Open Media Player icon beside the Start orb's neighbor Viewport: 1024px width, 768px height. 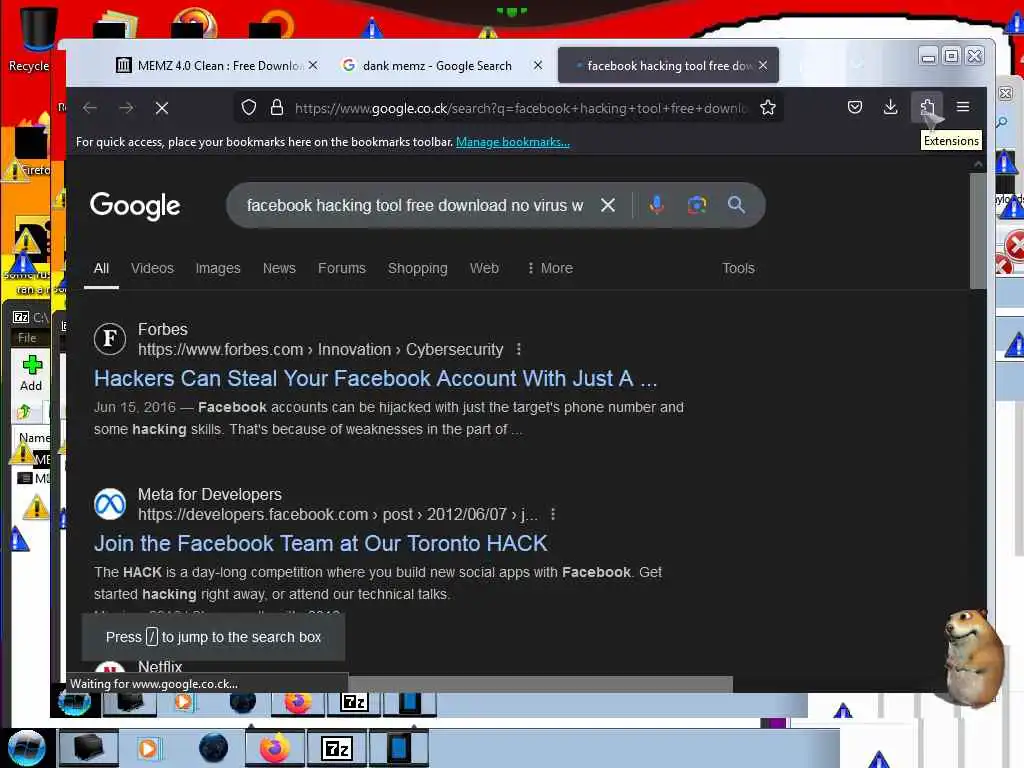point(148,748)
